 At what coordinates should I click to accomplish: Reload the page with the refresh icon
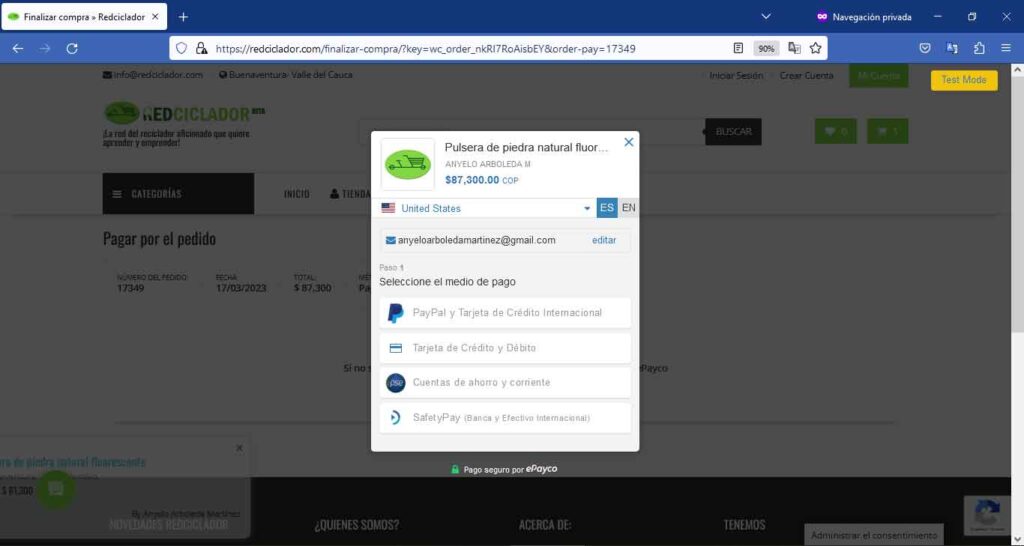click(x=72, y=48)
